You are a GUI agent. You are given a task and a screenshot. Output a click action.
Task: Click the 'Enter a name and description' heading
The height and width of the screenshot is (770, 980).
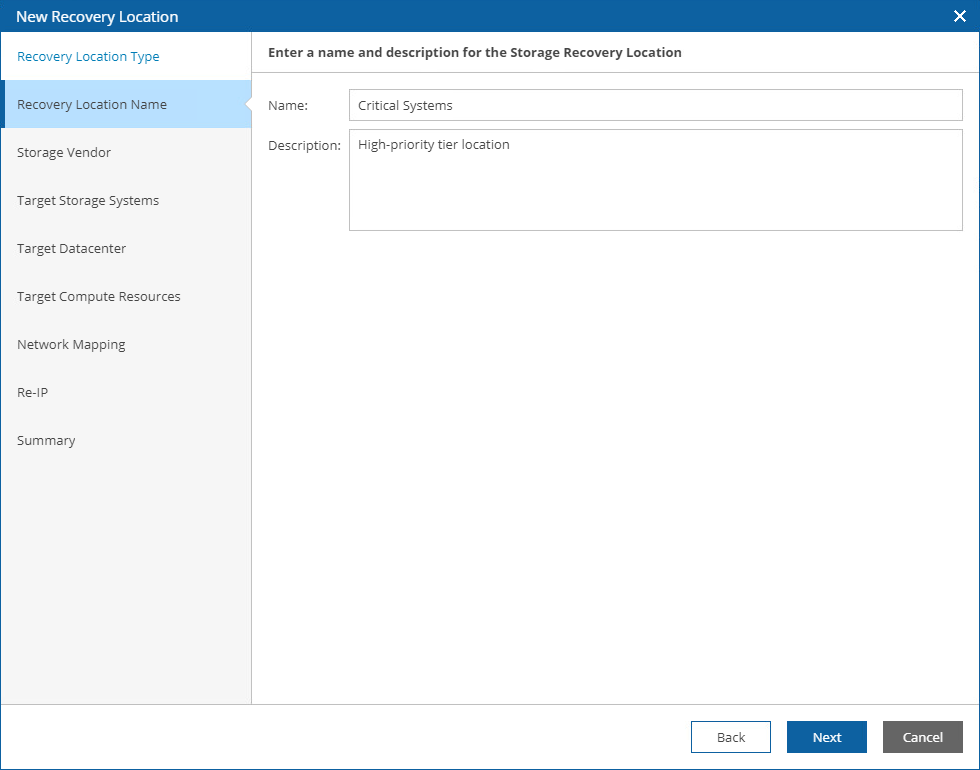[x=475, y=53]
